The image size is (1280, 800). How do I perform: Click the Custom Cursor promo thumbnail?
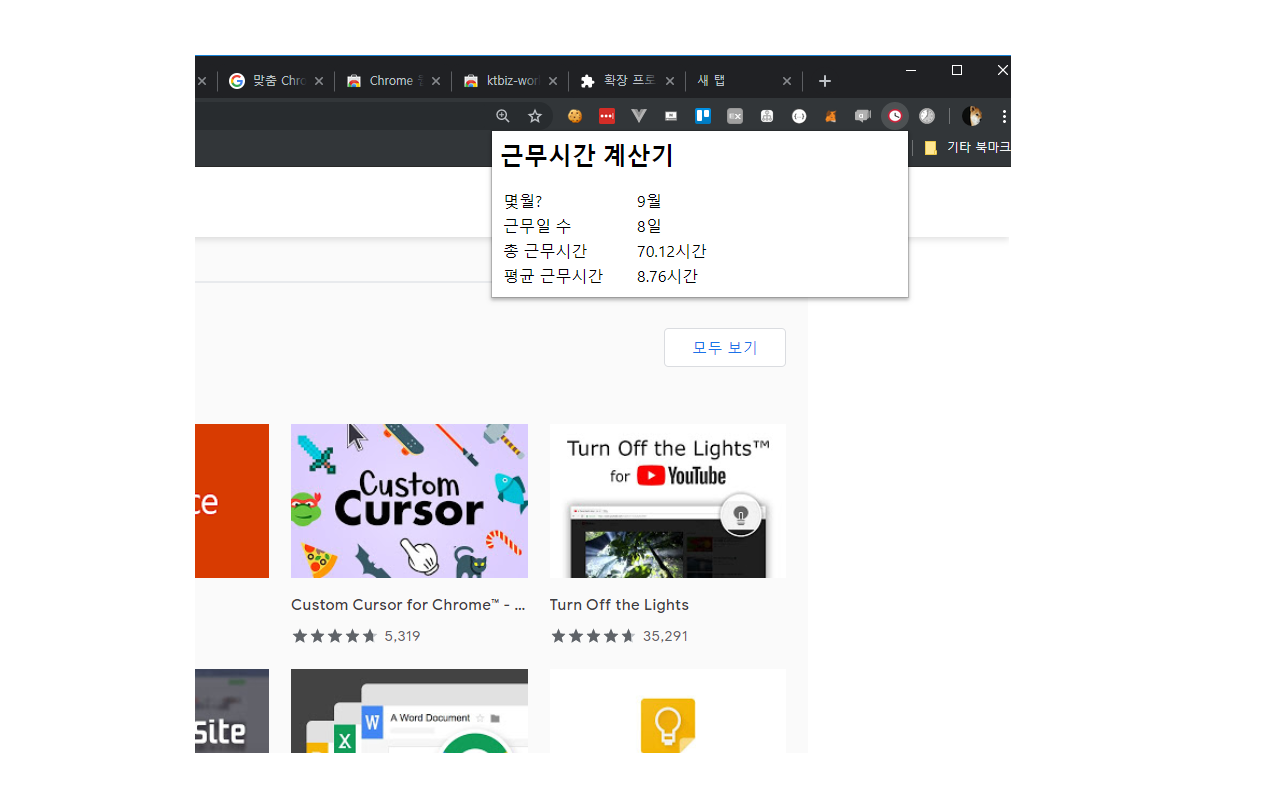pos(409,500)
